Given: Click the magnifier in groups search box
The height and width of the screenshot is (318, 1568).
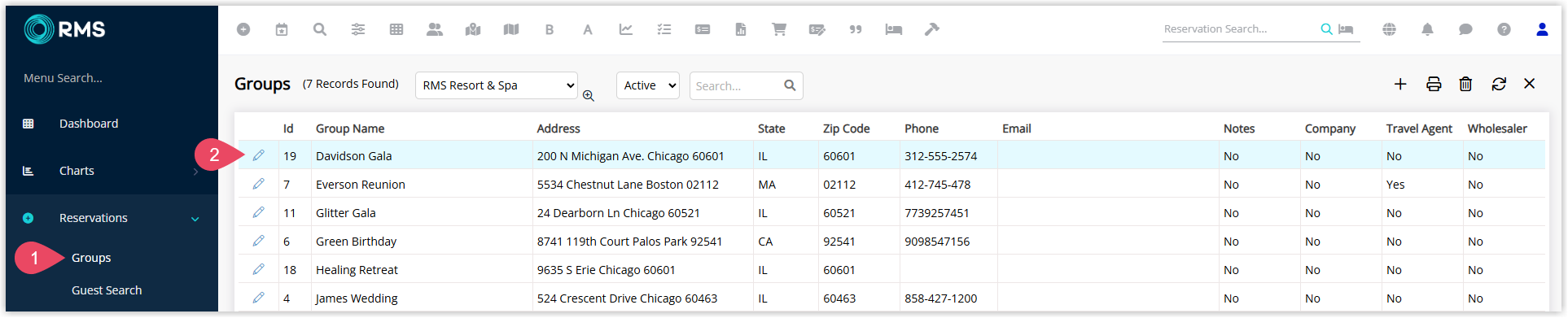Looking at the screenshot, I should [x=790, y=85].
